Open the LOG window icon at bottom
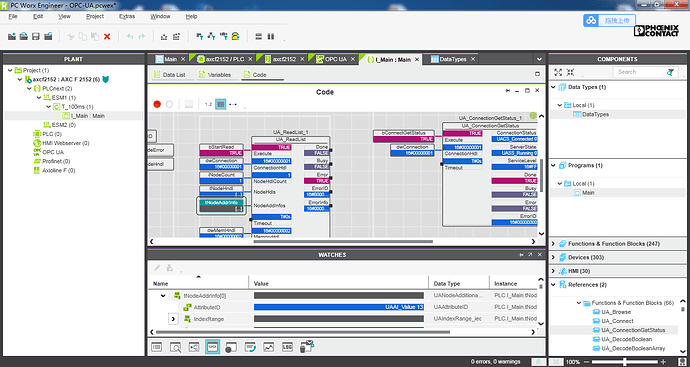The image size is (690, 367). pyautogui.click(x=287, y=347)
